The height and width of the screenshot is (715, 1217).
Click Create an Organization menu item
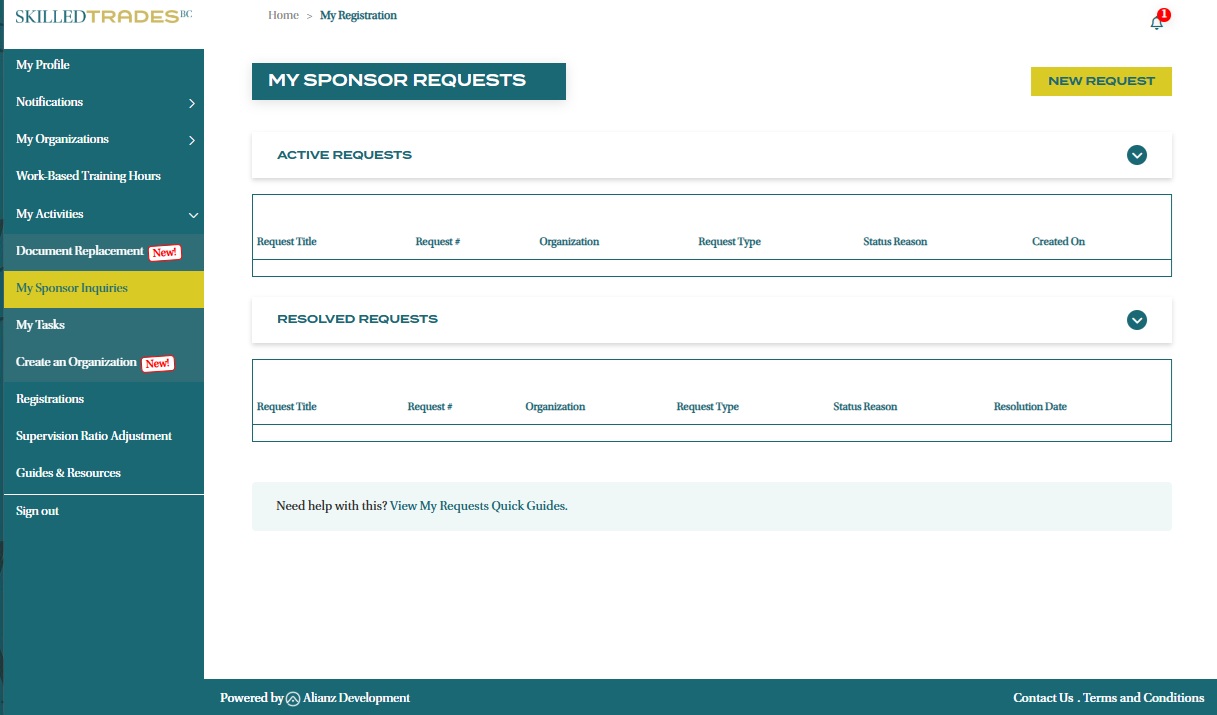pyautogui.click(x=76, y=362)
